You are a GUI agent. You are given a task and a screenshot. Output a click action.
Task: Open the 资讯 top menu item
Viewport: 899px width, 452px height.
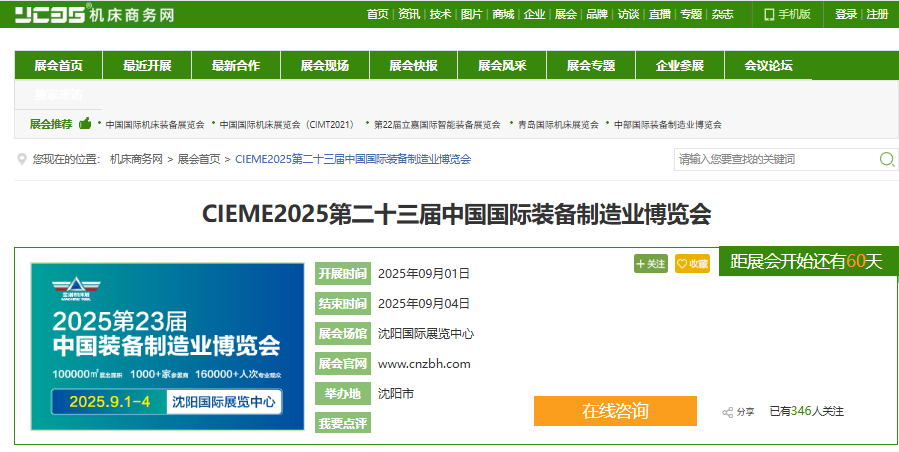coord(409,14)
